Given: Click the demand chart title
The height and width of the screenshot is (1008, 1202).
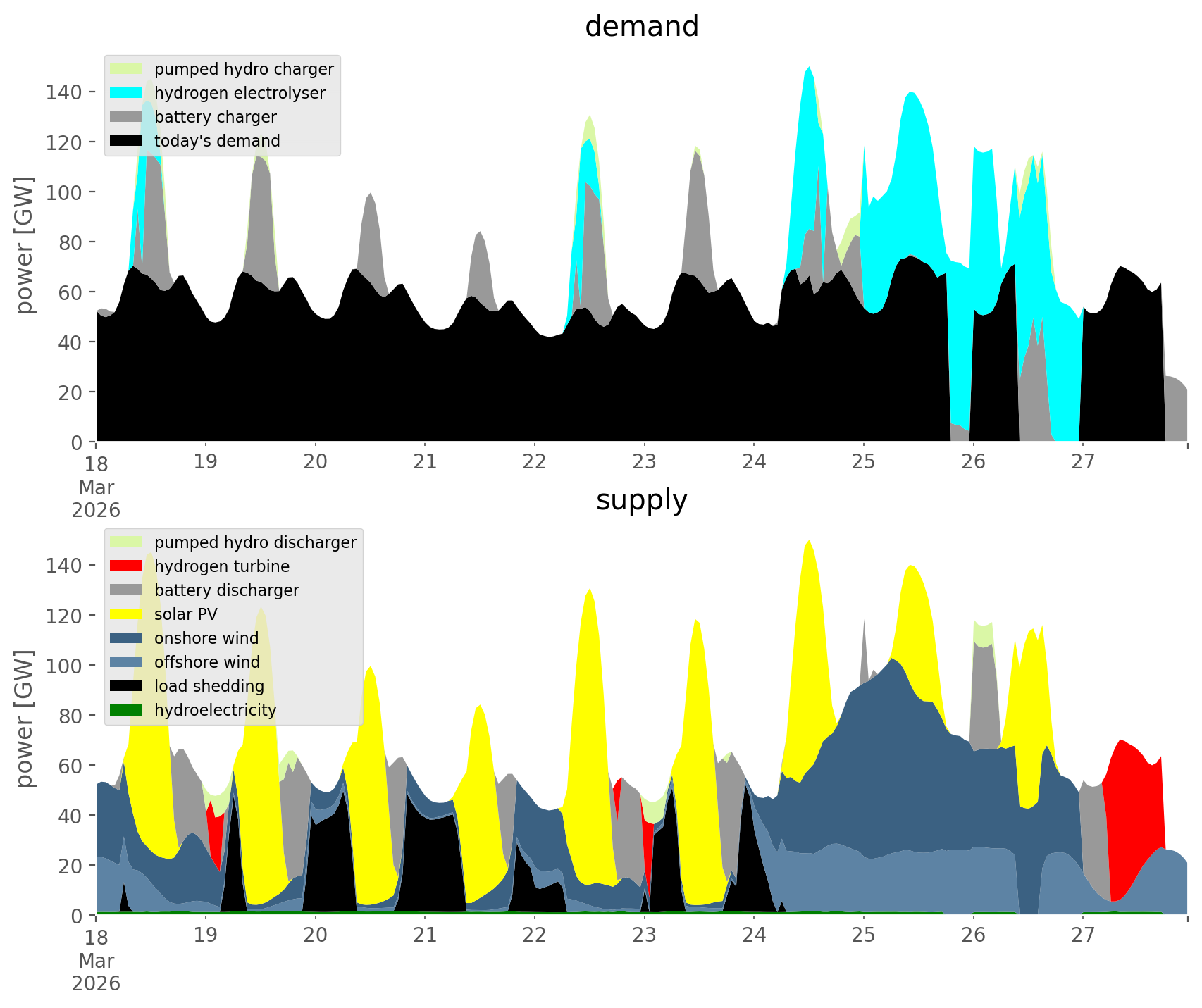Looking at the screenshot, I should (641, 27).
